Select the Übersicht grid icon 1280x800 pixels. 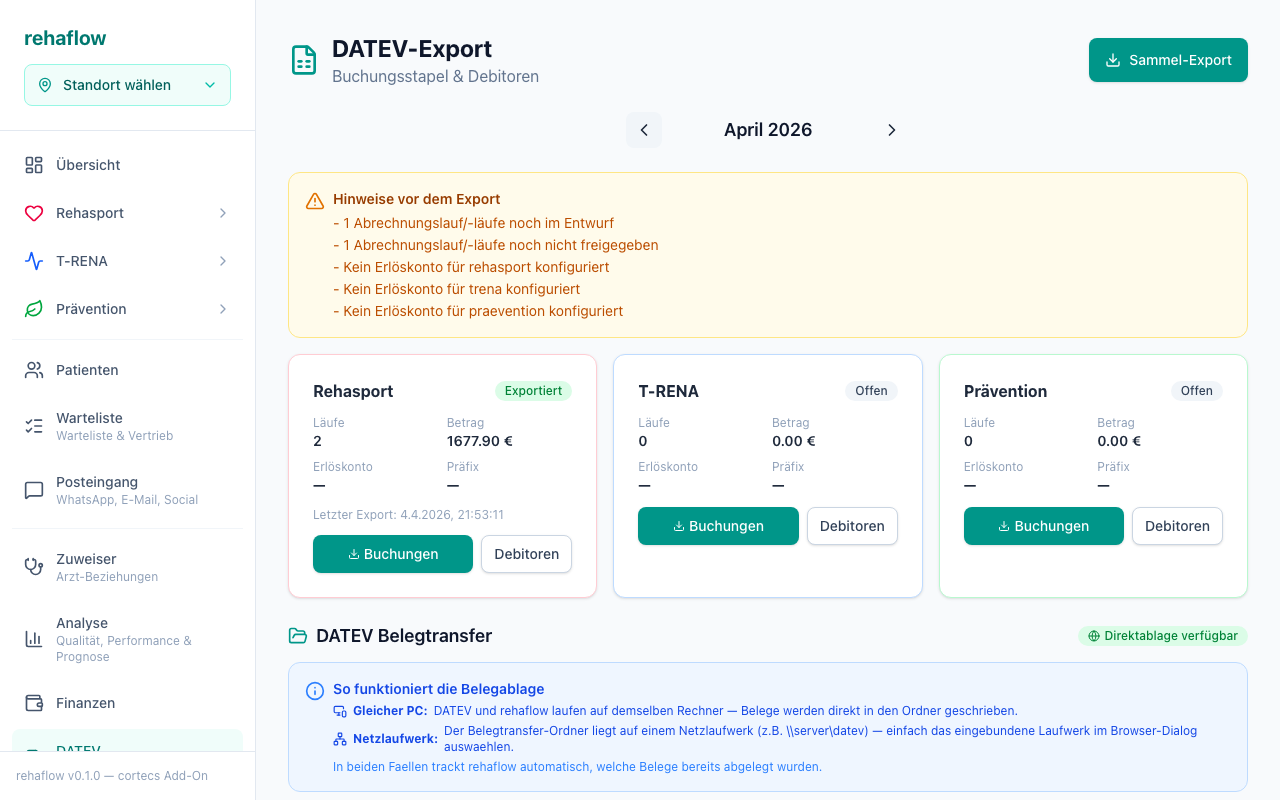coord(33,164)
